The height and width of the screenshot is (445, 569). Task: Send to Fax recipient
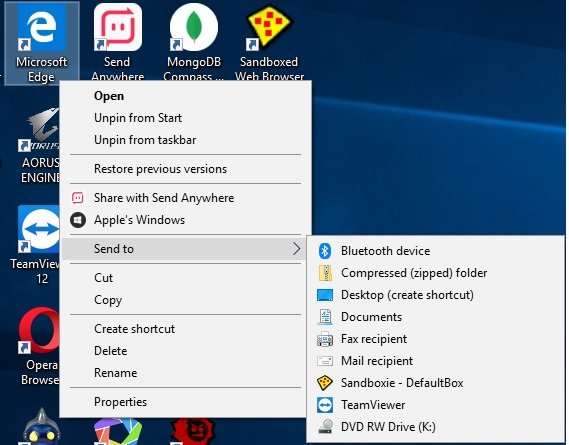tap(435, 339)
